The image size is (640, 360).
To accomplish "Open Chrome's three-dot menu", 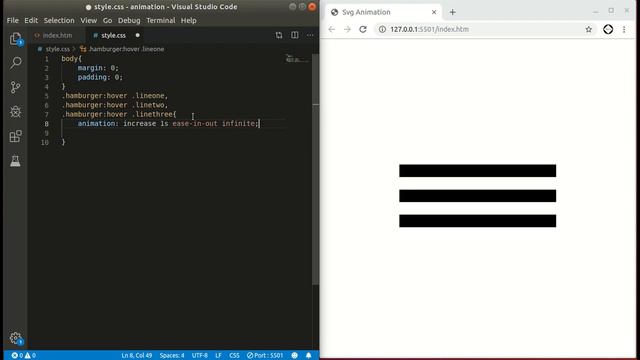I will (624, 29).
